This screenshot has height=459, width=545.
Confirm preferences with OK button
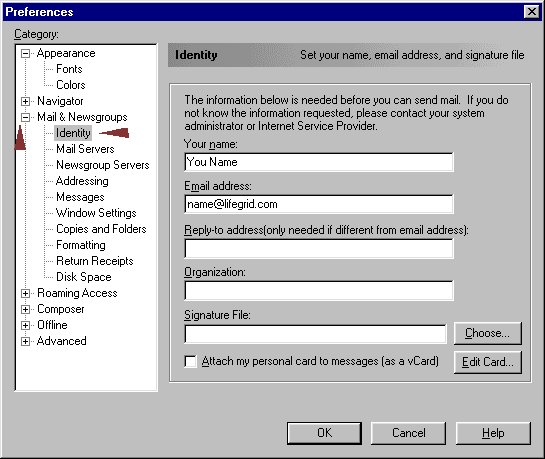click(x=324, y=433)
